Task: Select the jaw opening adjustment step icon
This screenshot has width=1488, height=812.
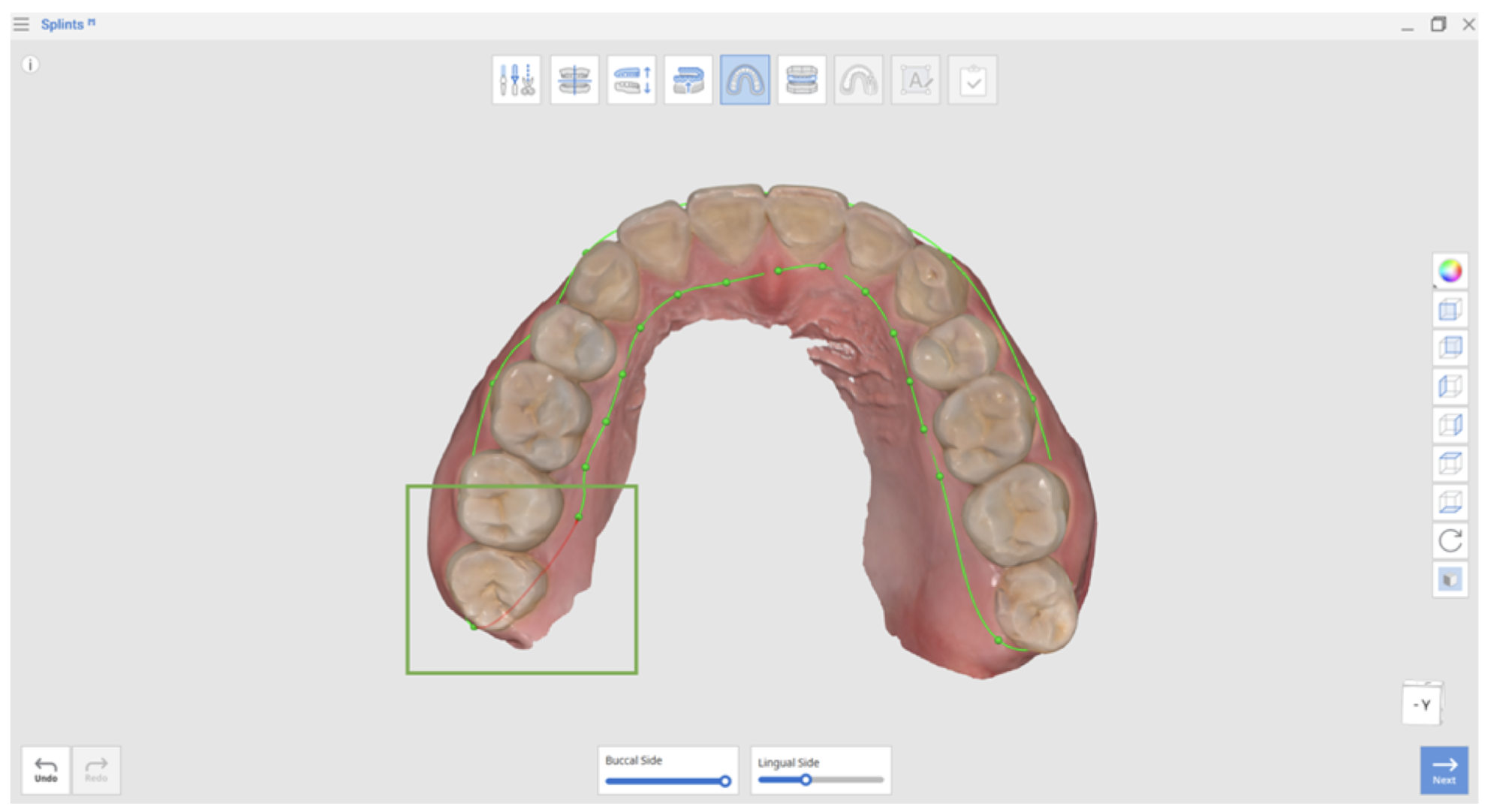Action: point(631,80)
